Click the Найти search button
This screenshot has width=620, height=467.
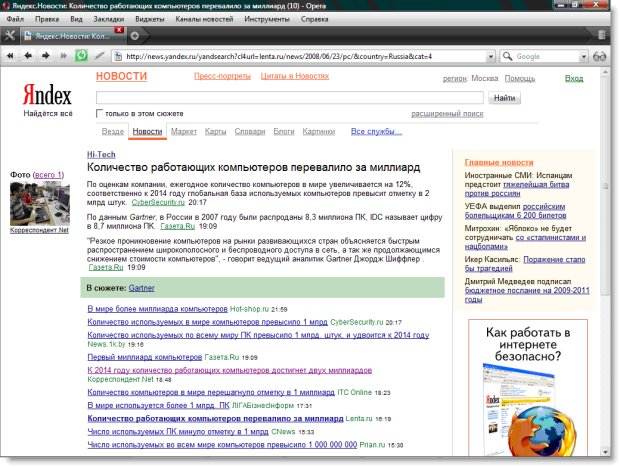(505, 98)
